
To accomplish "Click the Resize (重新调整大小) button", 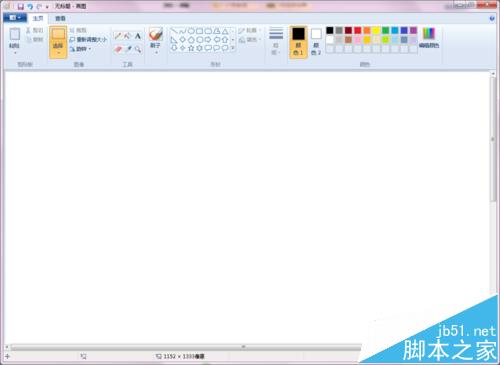I will coord(88,40).
